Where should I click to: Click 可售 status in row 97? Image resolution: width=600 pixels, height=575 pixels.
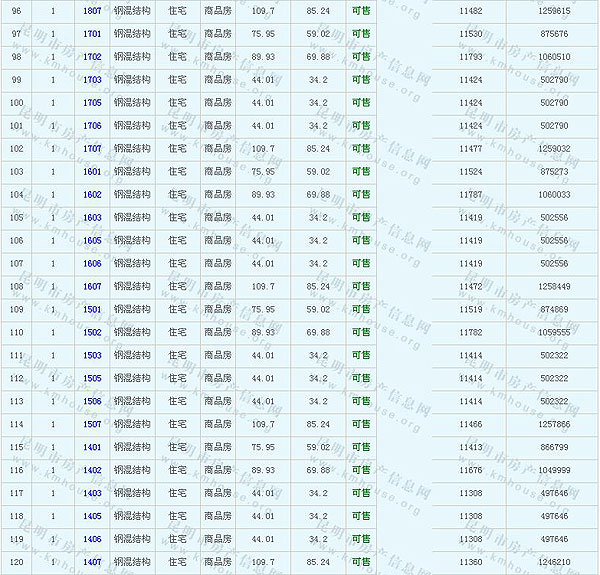point(360,33)
